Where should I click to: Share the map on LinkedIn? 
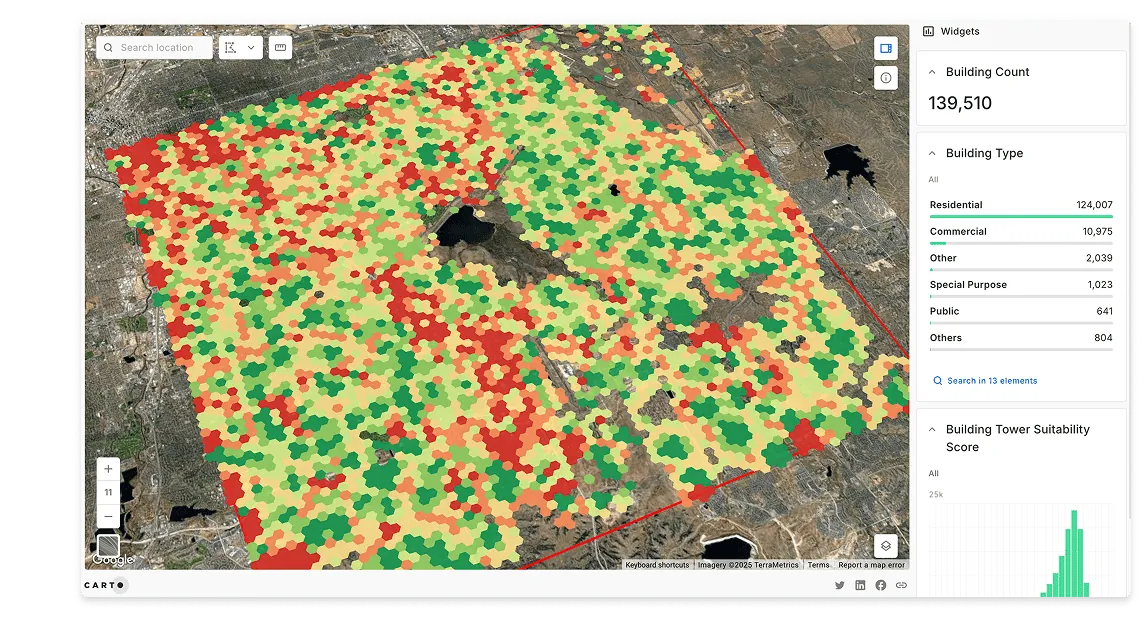(x=860, y=585)
